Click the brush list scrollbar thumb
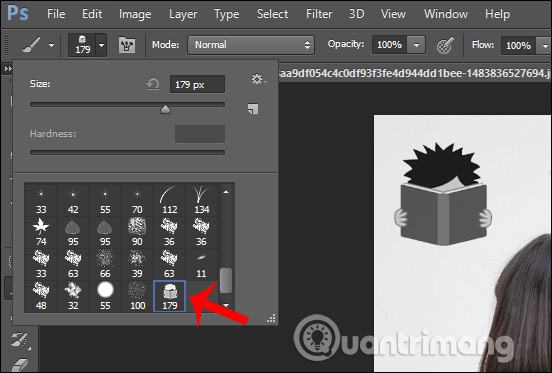This screenshot has height=373, width=552. (226, 280)
